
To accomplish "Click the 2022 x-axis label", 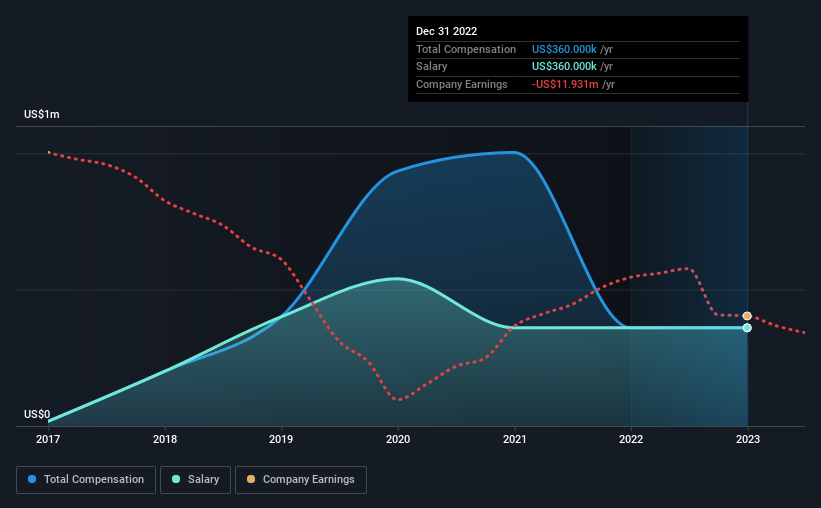I will coord(631,439).
